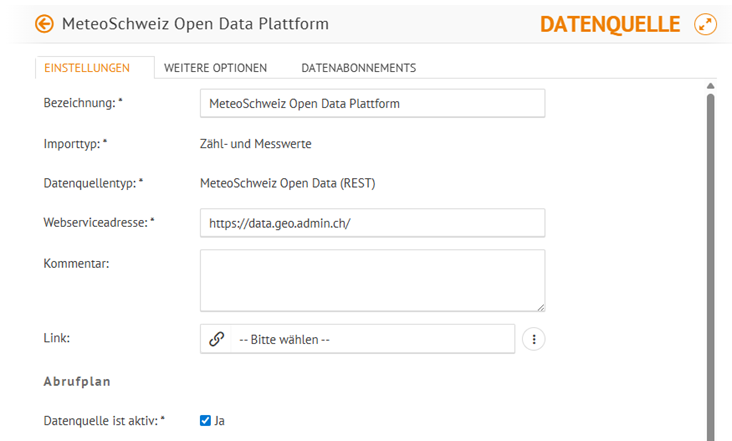Click the MeteoSchweiz Open Data (REST) value
This screenshot has width=732, height=441.
tap(288, 183)
